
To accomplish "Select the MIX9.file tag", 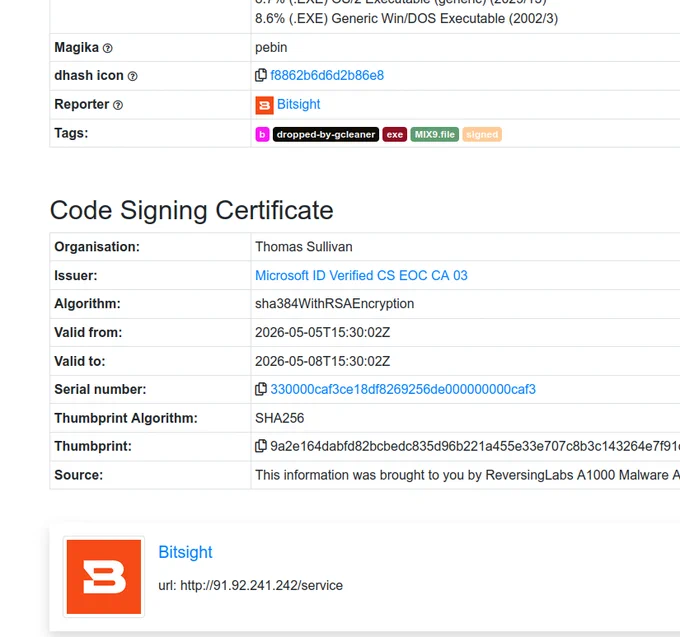I will [435, 134].
